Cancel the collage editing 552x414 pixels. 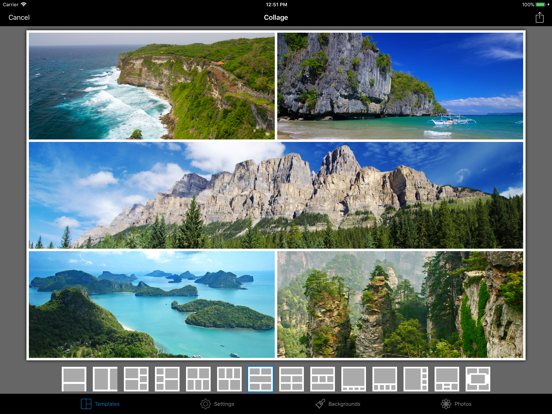click(19, 17)
